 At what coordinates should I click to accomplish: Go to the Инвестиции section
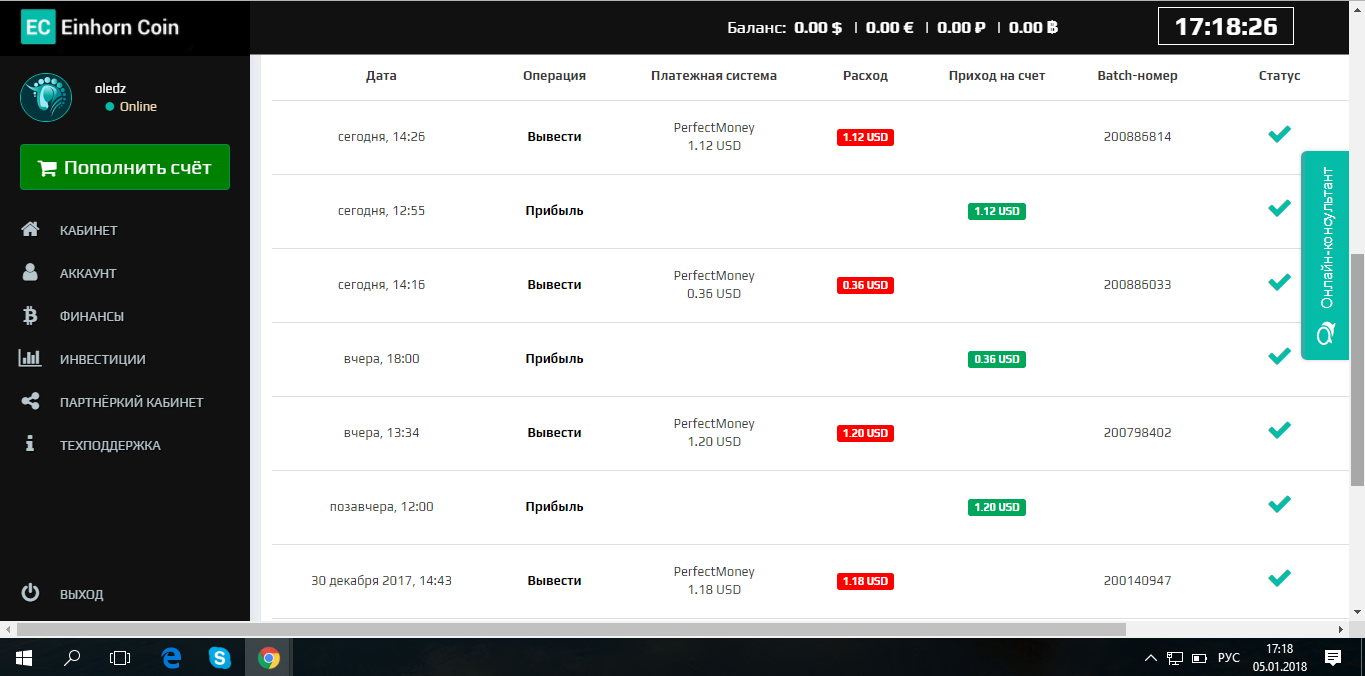[103, 359]
